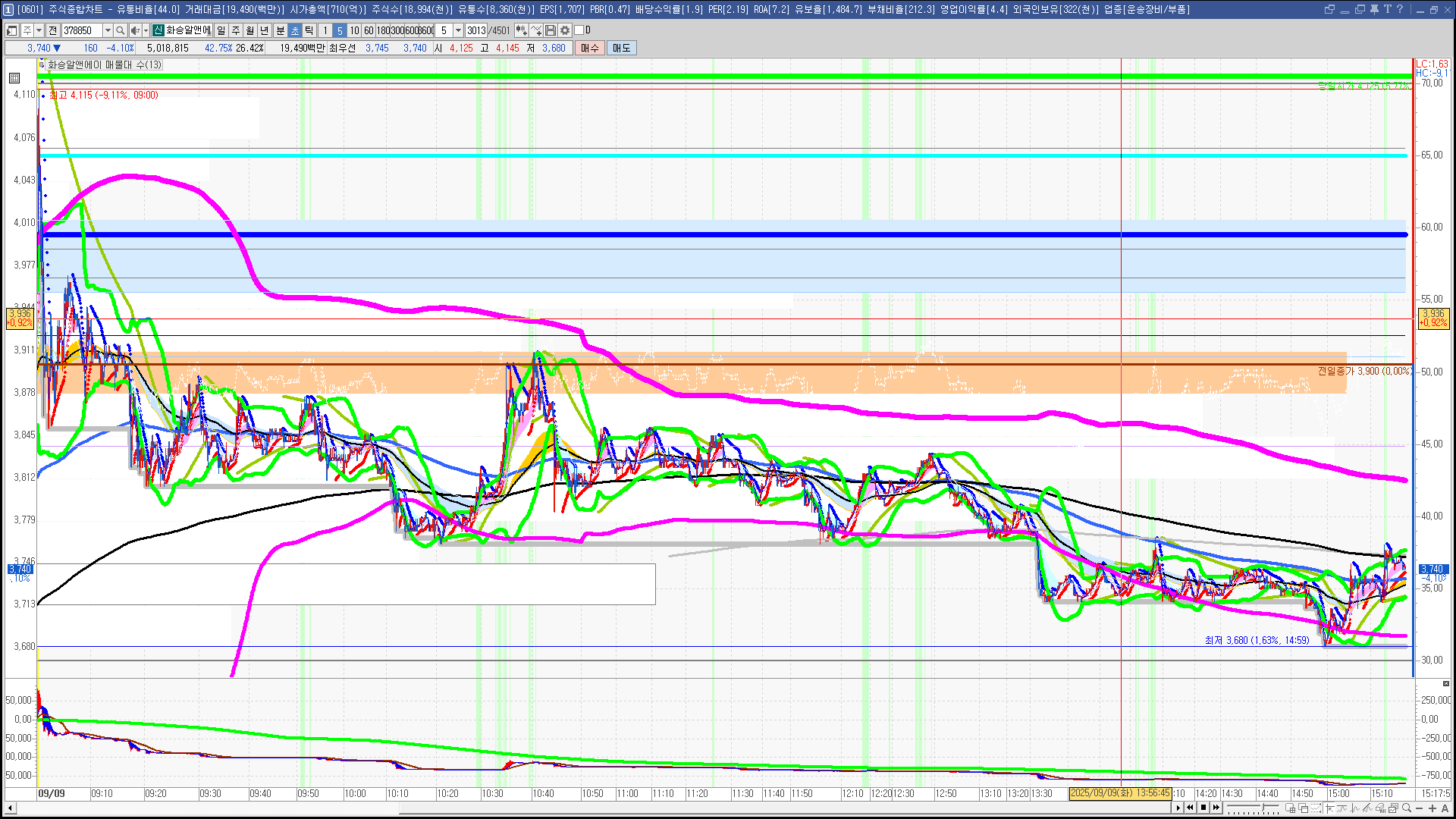Image resolution: width=1456 pixels, height=819 pixels.
Task: Select the 일 (daily) period tab
Action: 221,30
